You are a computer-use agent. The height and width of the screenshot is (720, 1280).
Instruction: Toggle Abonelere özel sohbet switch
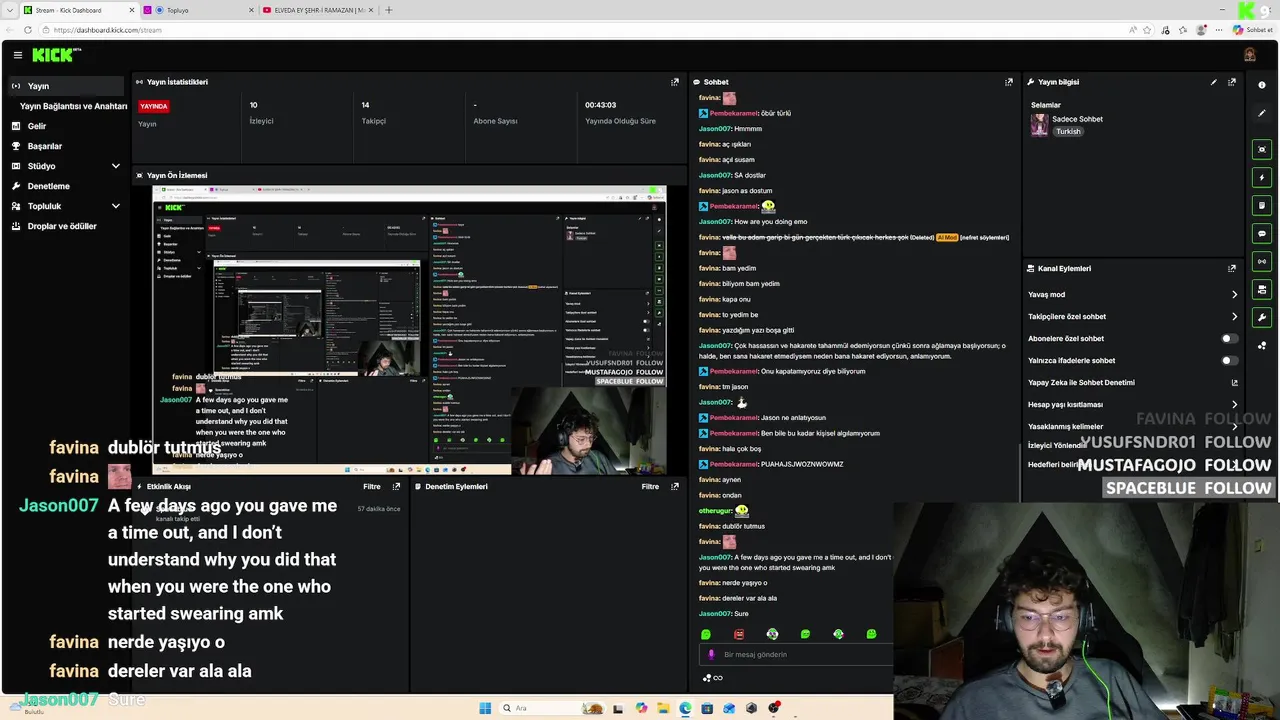[1230, 338]
